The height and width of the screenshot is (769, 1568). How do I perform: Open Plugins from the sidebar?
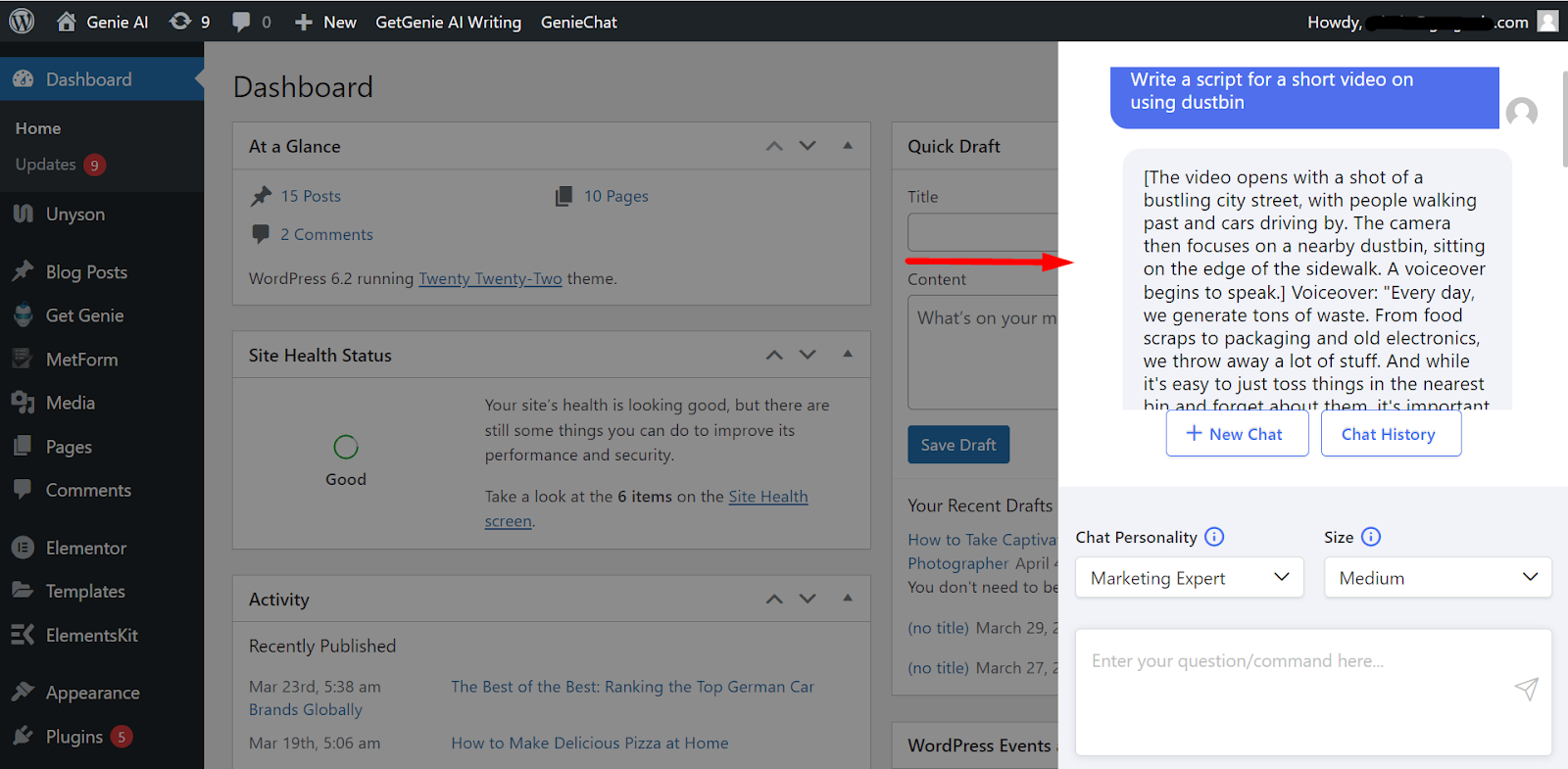coord(73,737)
